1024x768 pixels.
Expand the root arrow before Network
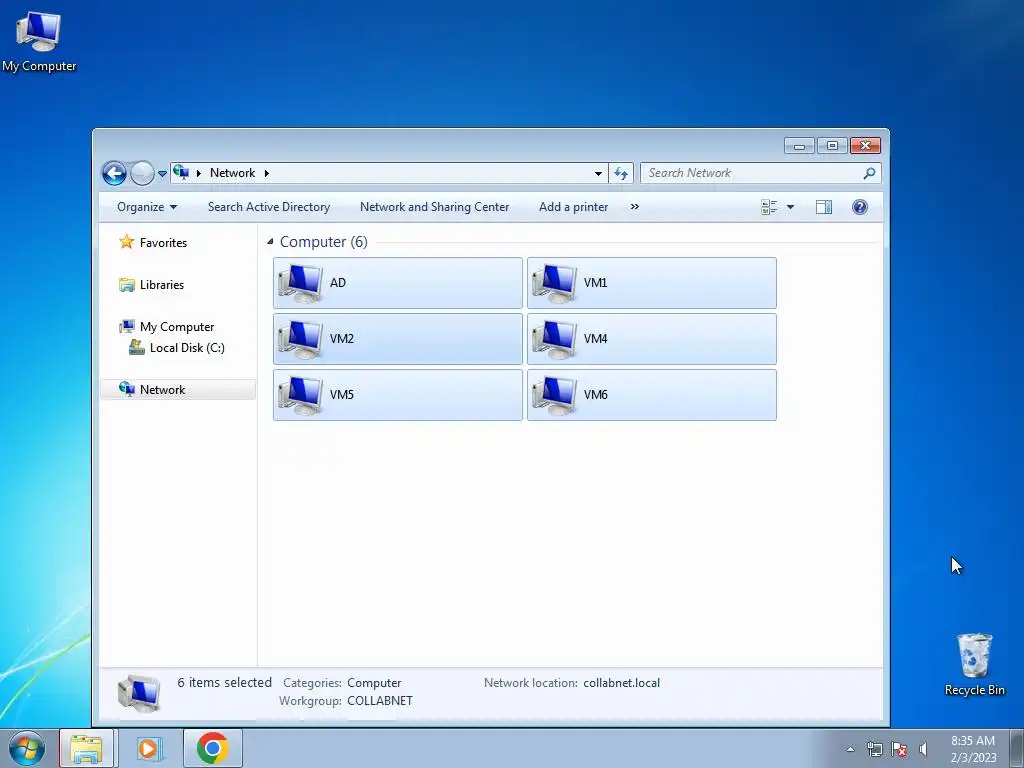[199, 173]
